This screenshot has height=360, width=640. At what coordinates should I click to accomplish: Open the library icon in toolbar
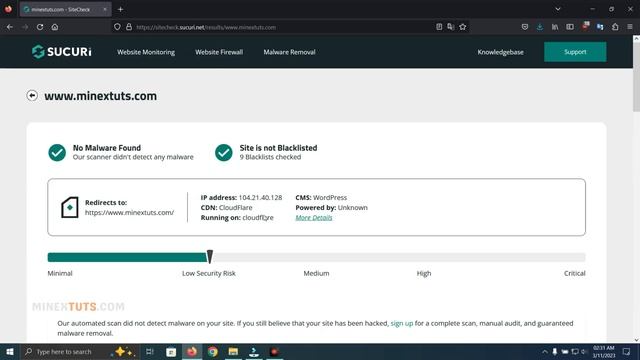click(555, 27)
